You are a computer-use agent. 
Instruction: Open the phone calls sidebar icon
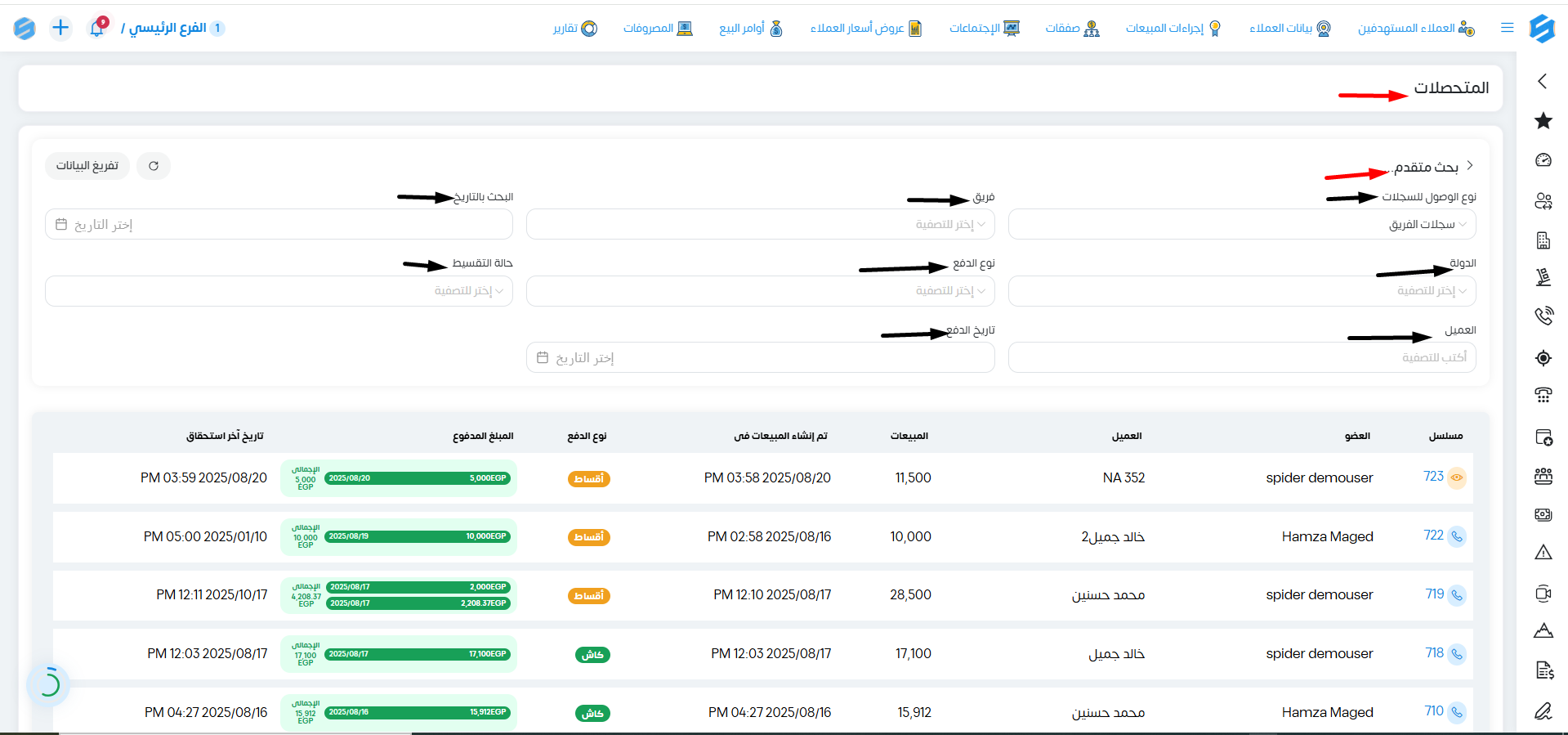(1543, 316)
